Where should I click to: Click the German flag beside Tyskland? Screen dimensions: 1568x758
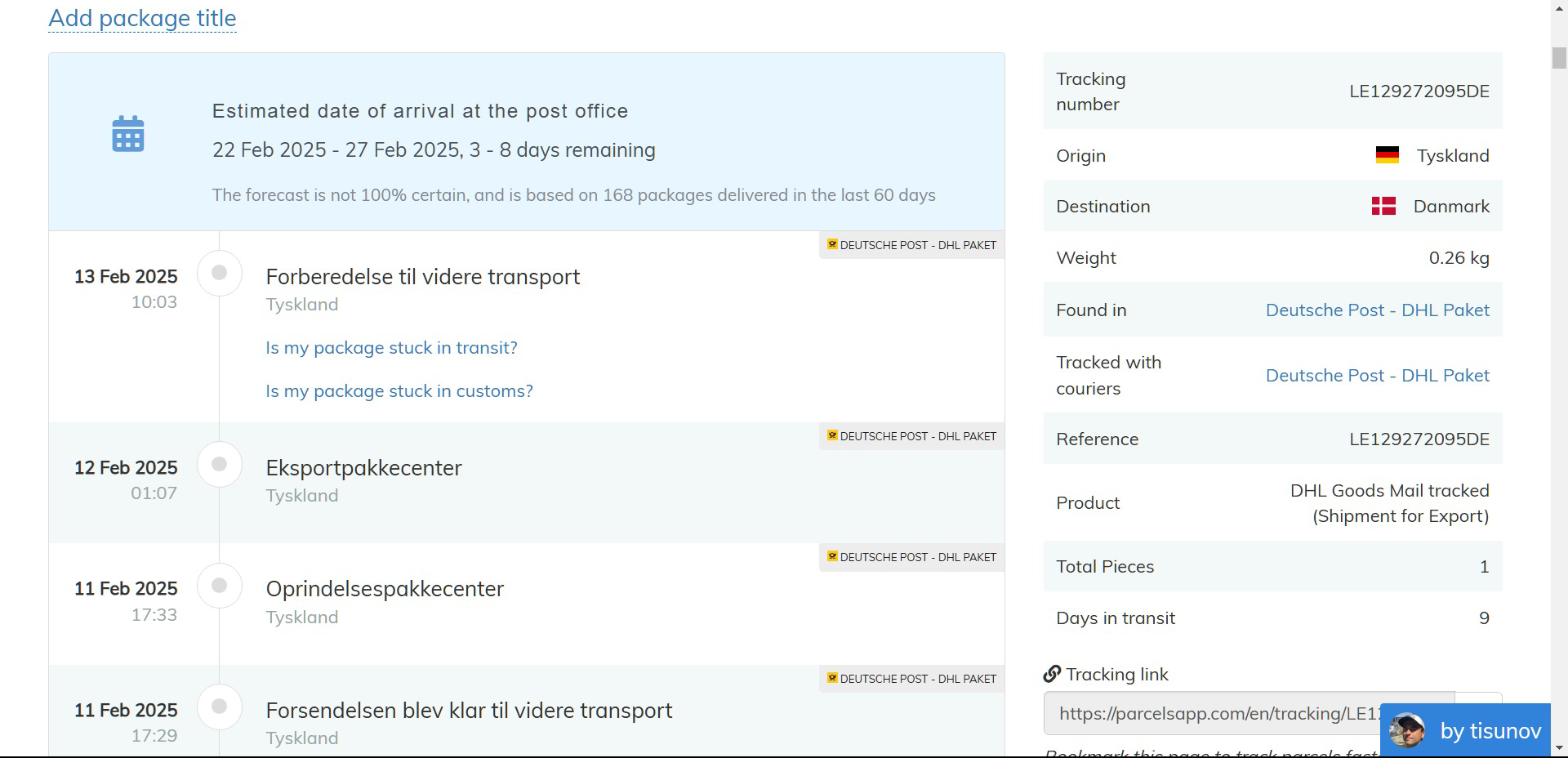coord(1387,155)
